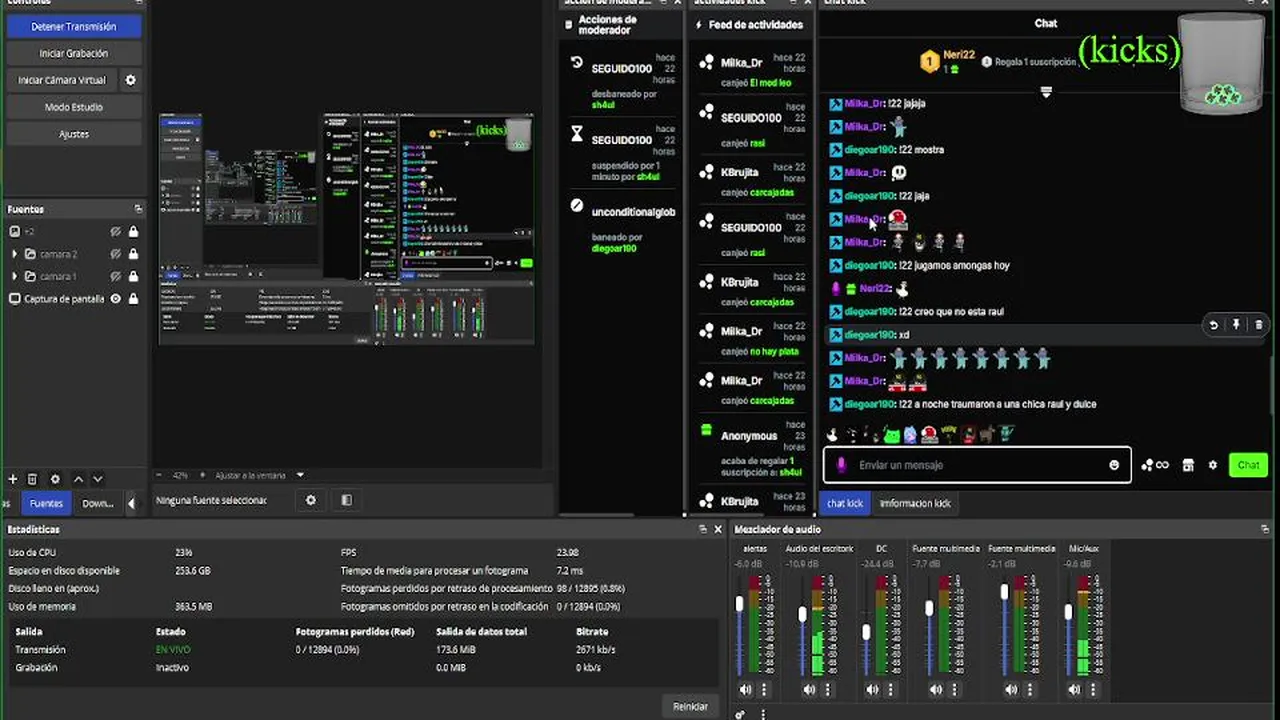Move source up with arrow icon
Image resolution: width=1280 pixels, height=720 pixels.
[78, 479]
